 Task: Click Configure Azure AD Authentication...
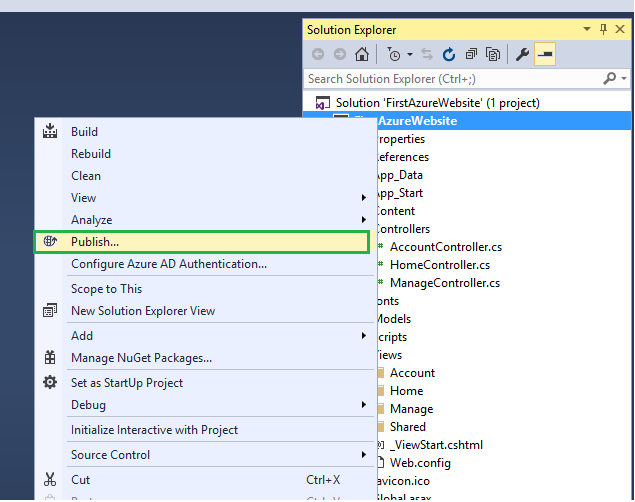click(x=169, y=264)
